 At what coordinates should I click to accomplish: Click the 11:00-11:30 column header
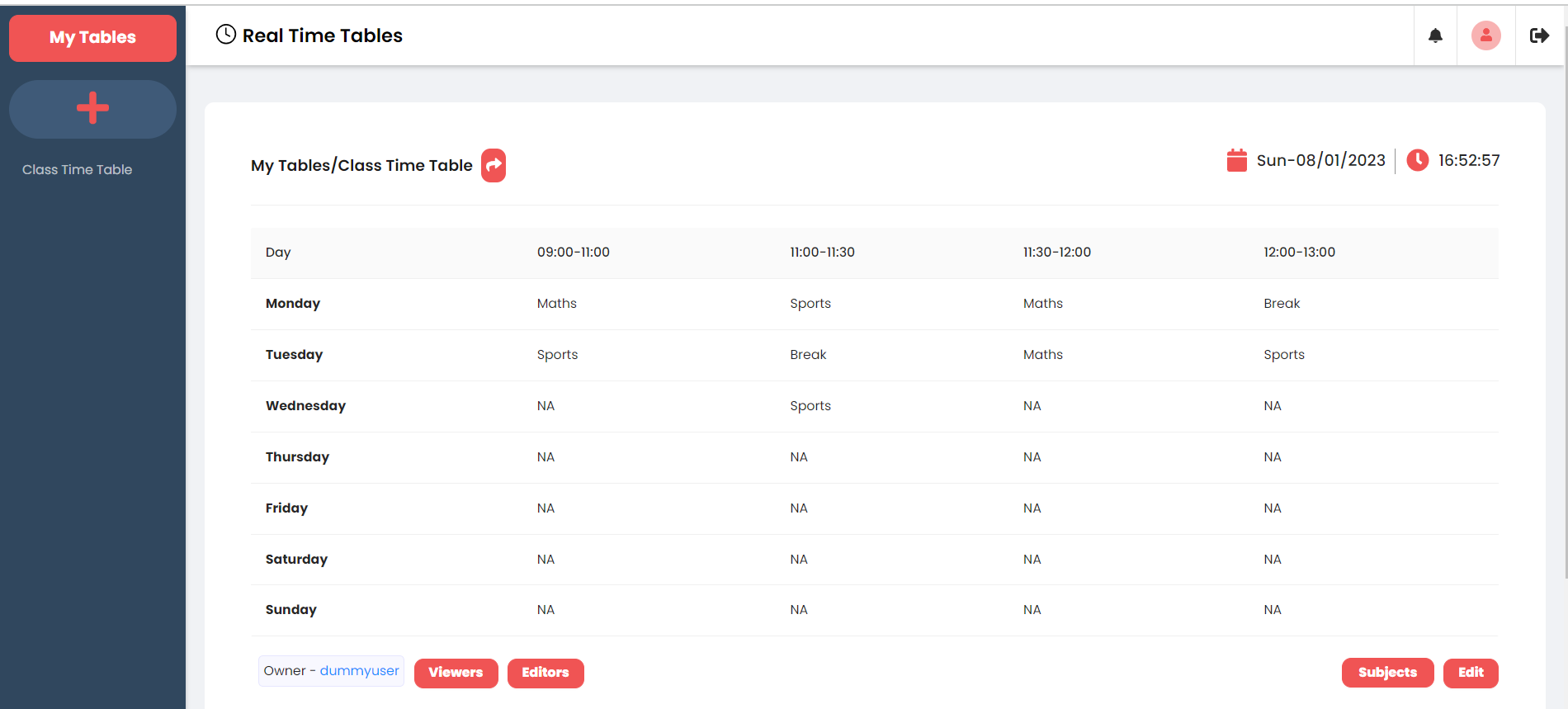[822, 253]
